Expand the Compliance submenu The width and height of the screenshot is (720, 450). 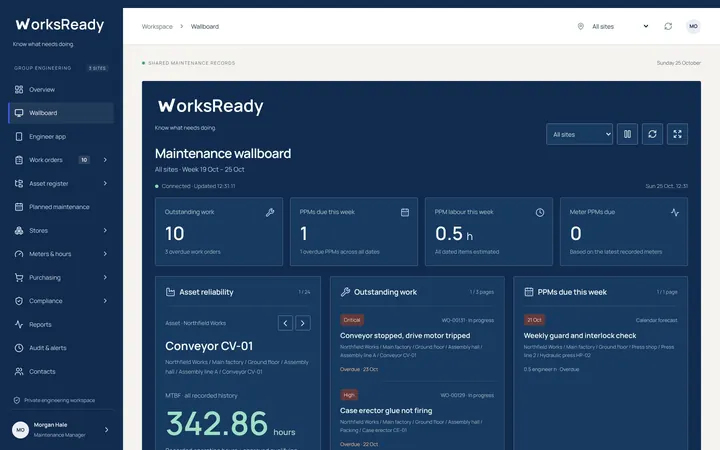click(105, 301)
